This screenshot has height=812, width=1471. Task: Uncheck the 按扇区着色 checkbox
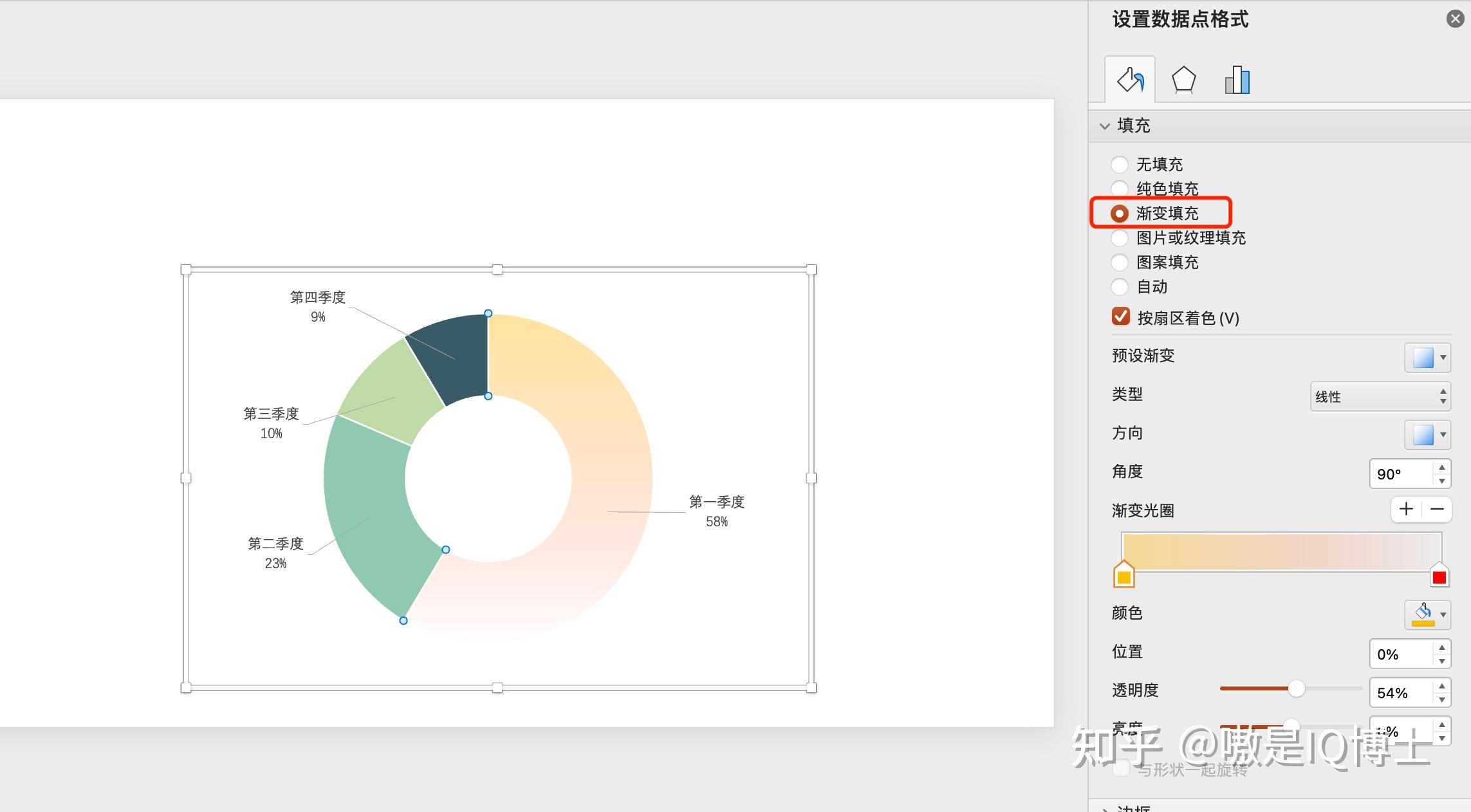(x=1121, y=317)
